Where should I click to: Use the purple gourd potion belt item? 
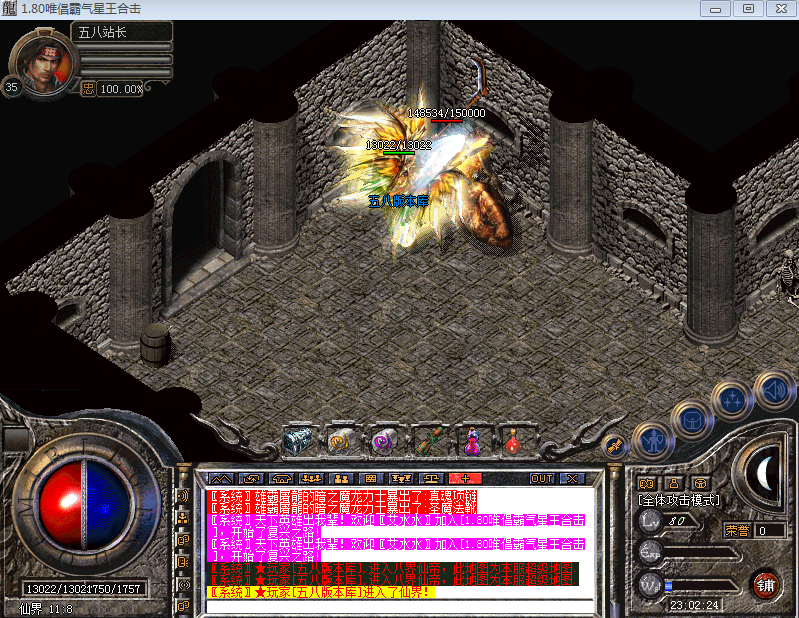(472, 441)
